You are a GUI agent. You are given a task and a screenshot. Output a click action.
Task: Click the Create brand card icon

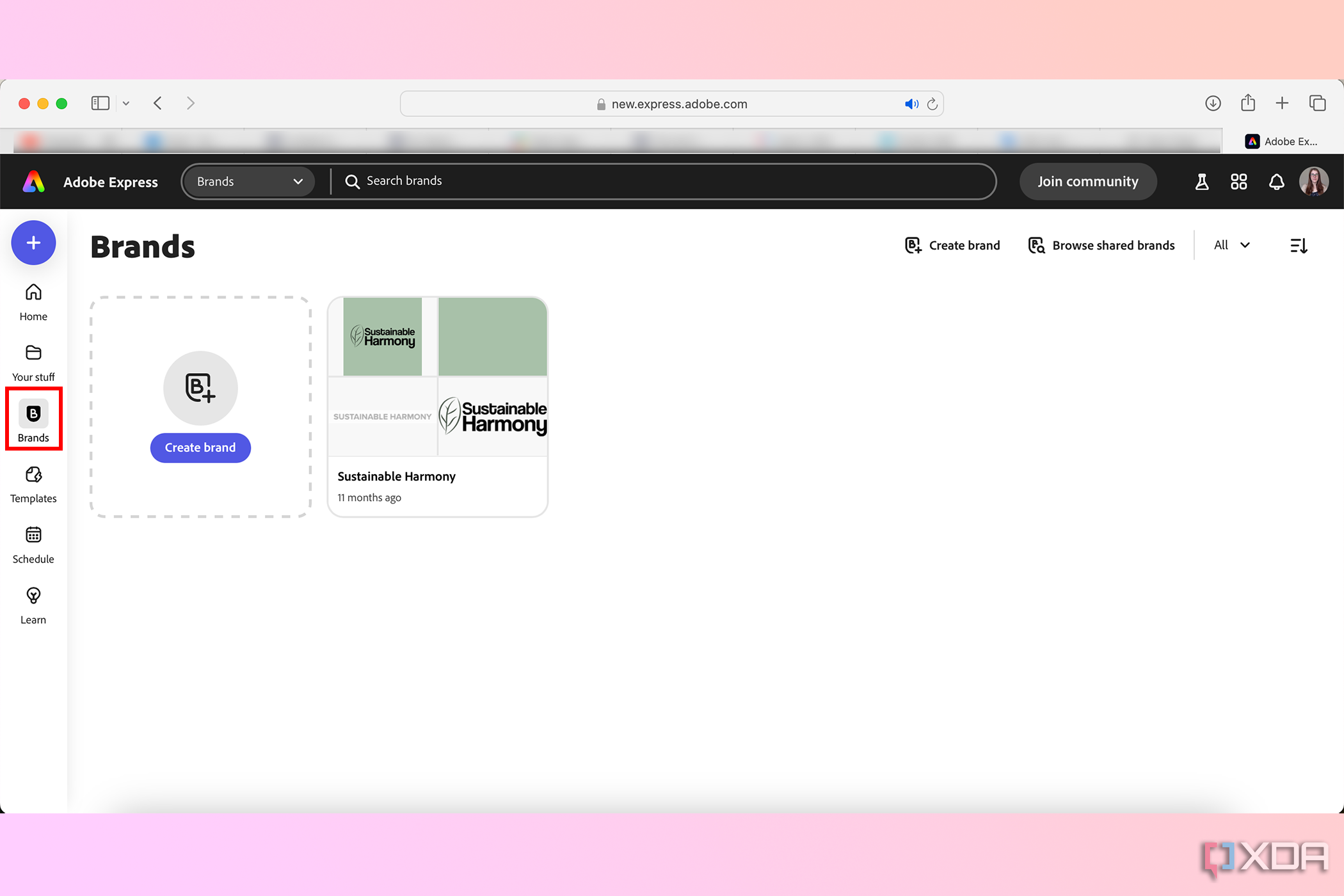click(200, 388)
